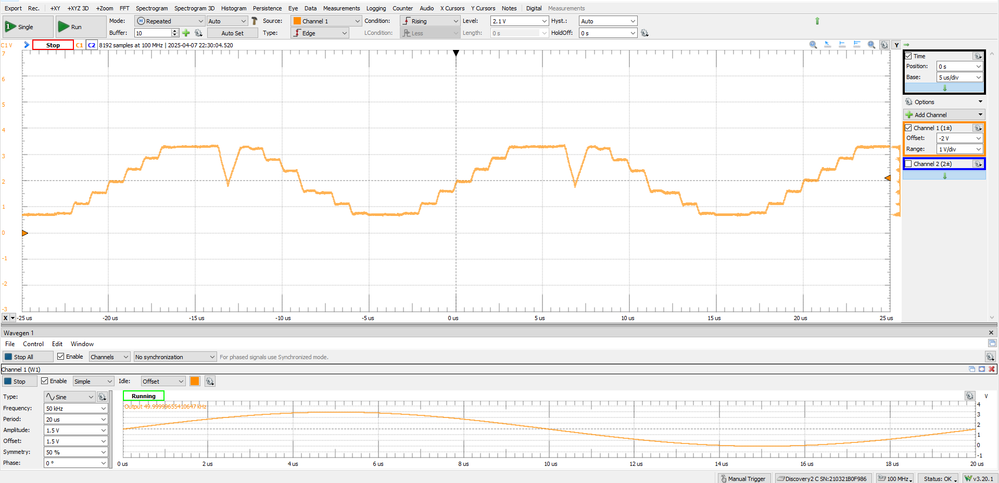Open Wavegen Control menu
Image resolution: width=999 pixels, height=483 pixels.
33,344
